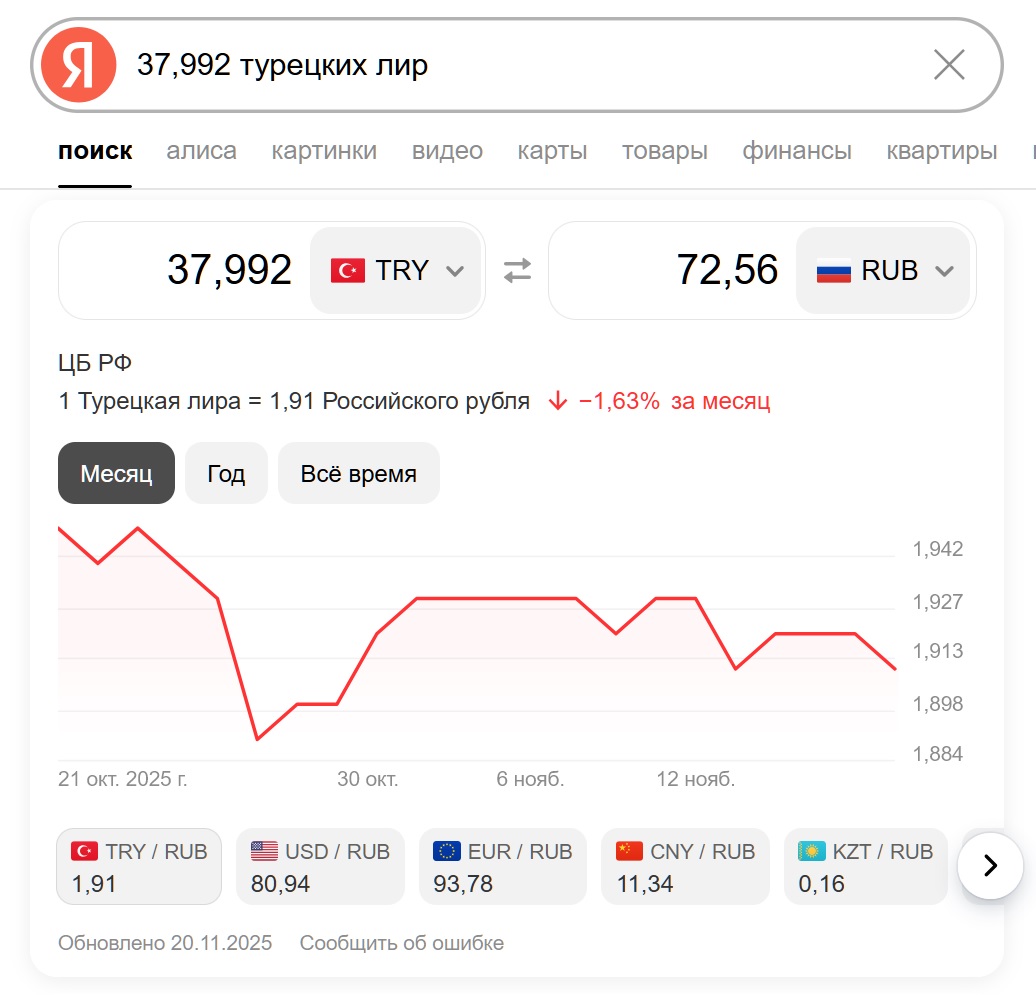Click the Turkish flag icon in the converter

pos(348,270)
